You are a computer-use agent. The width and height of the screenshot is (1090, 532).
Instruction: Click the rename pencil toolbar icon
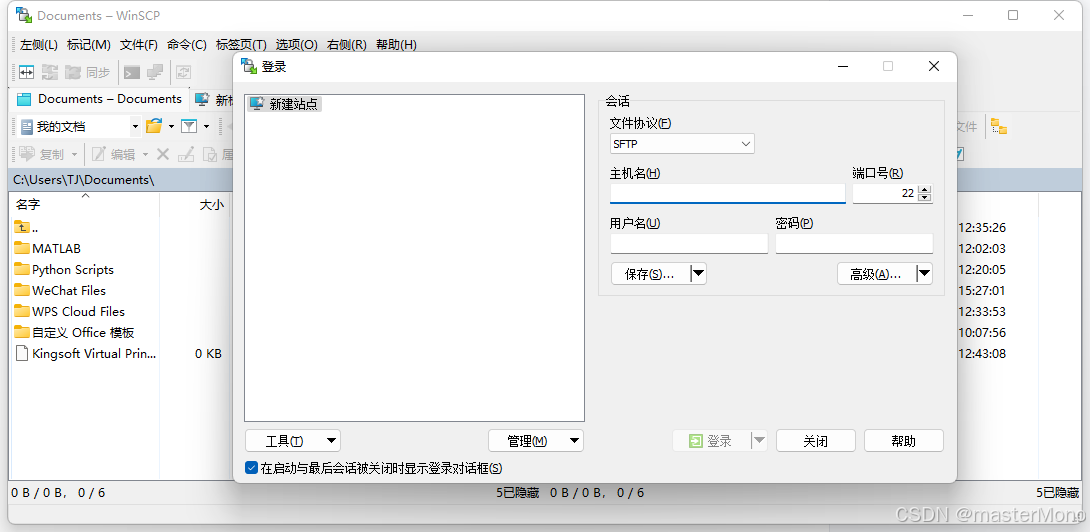point(186,154)
